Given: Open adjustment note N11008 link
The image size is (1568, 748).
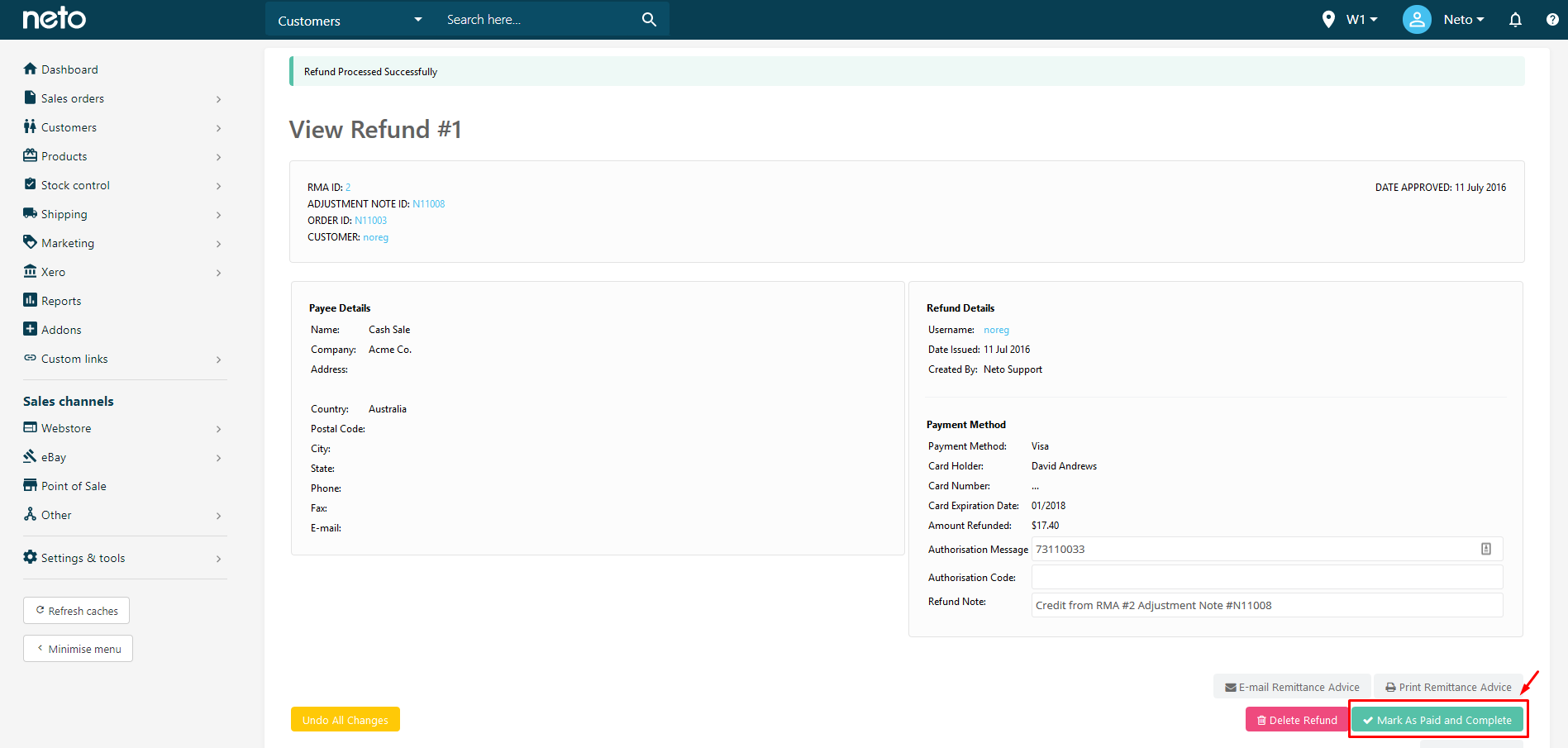Looking at the screenshot, I should [428, 204].
